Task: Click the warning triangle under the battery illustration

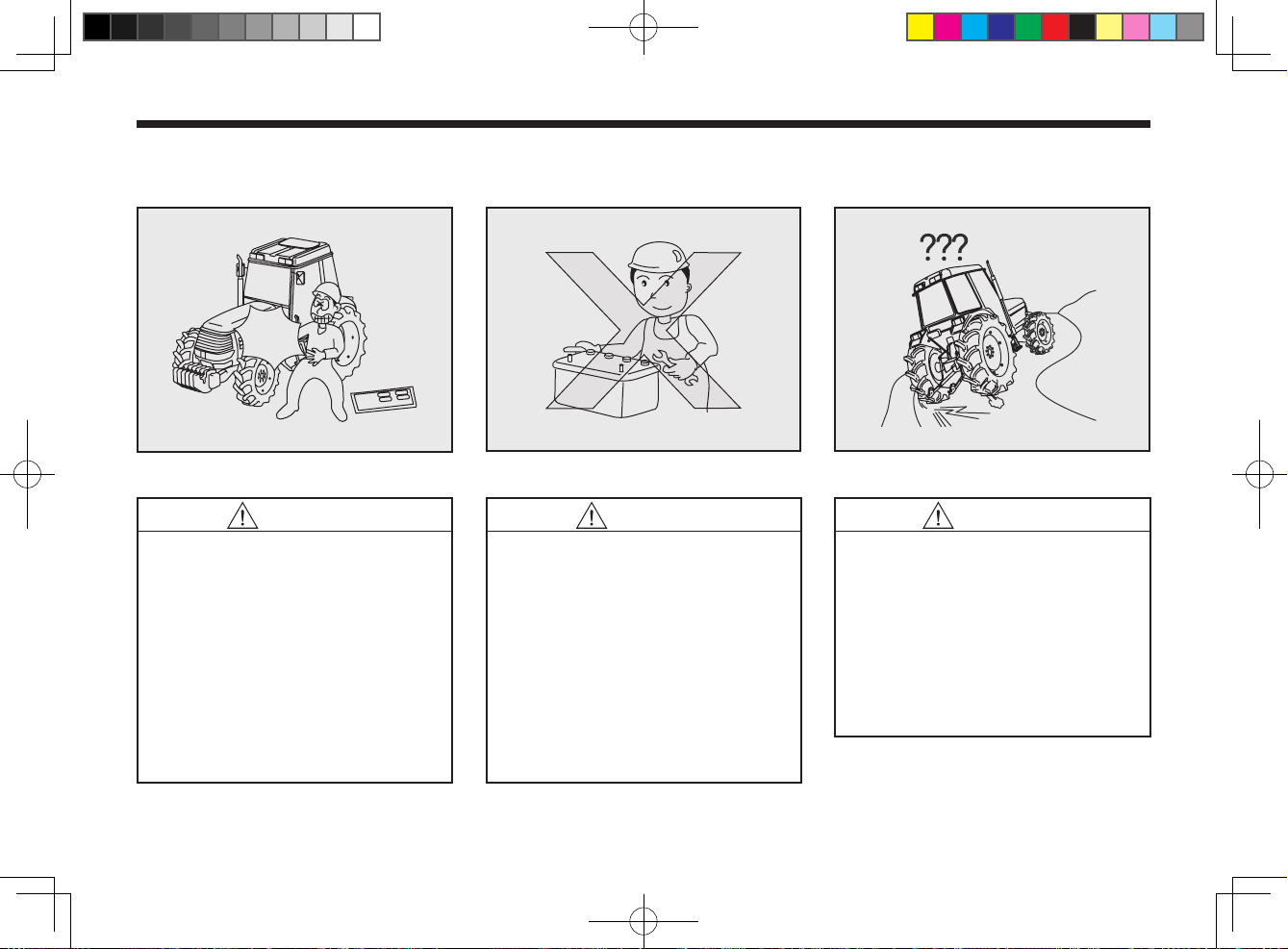Action: click(592, 516)
